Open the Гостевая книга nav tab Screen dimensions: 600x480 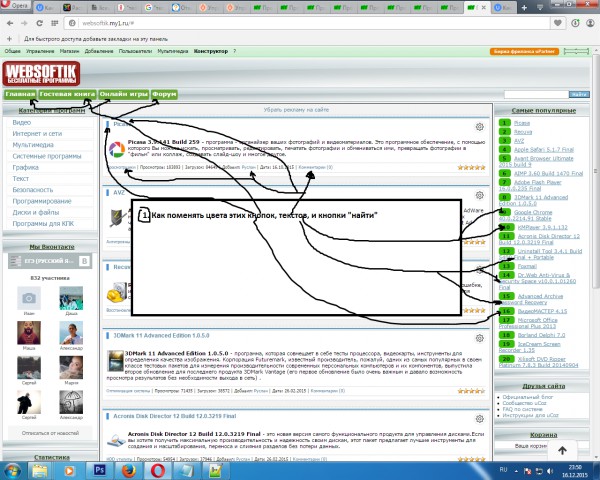[67, 94]
